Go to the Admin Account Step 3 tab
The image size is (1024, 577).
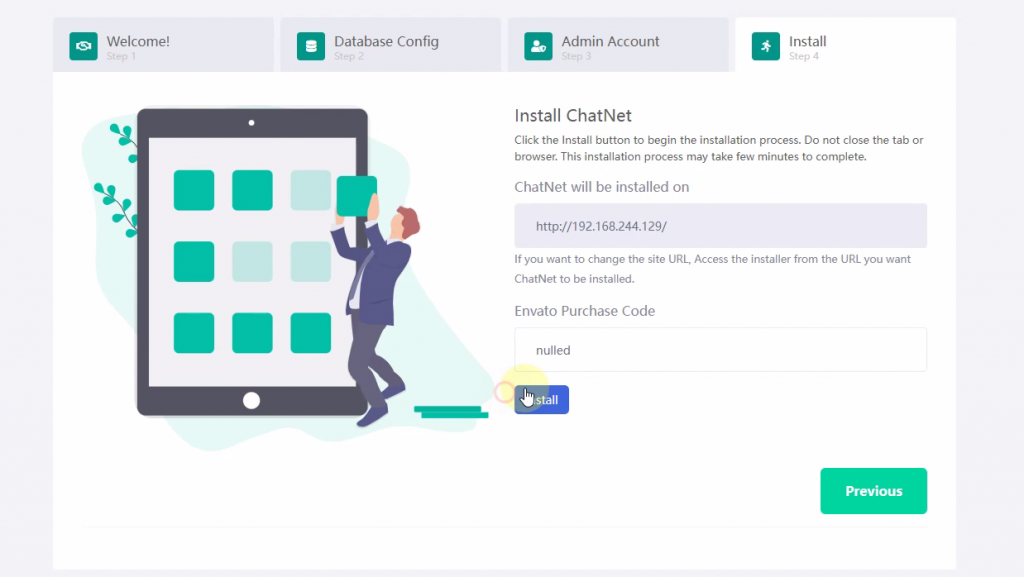click(618, 45)
